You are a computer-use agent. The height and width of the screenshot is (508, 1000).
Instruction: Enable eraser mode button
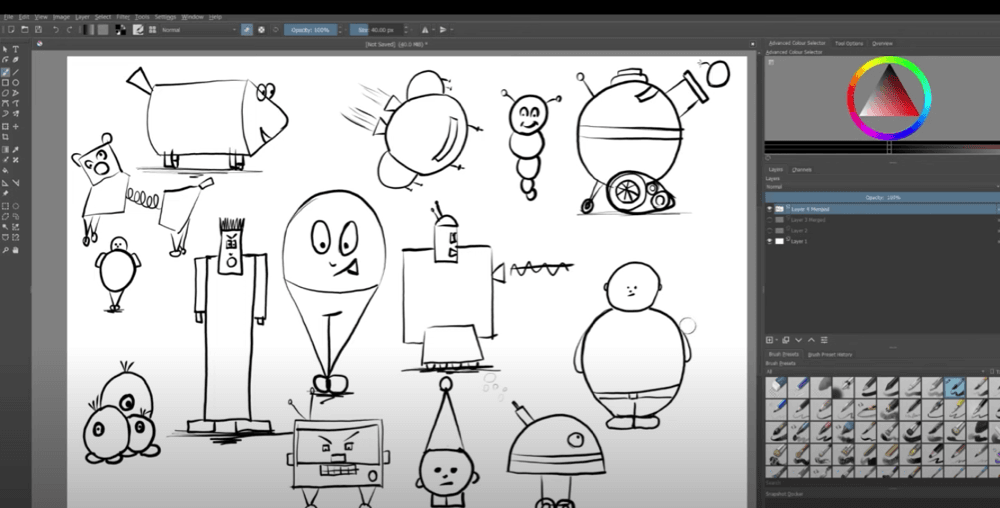pyautogui.click(x=246, y=30)
